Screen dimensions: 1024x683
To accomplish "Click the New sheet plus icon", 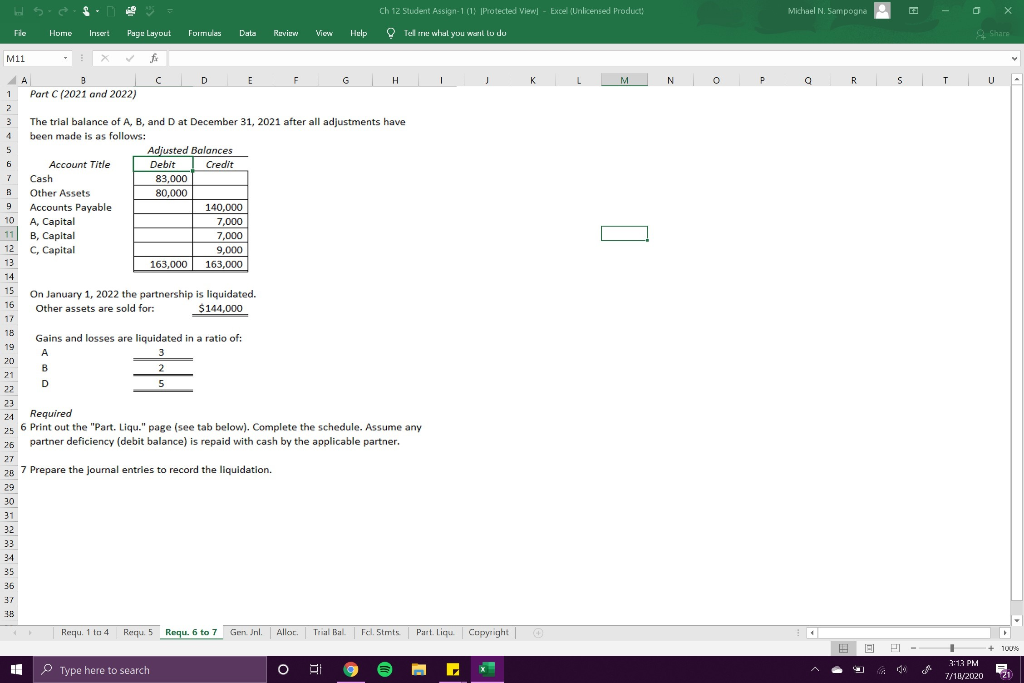I will [x=538, y=633].
